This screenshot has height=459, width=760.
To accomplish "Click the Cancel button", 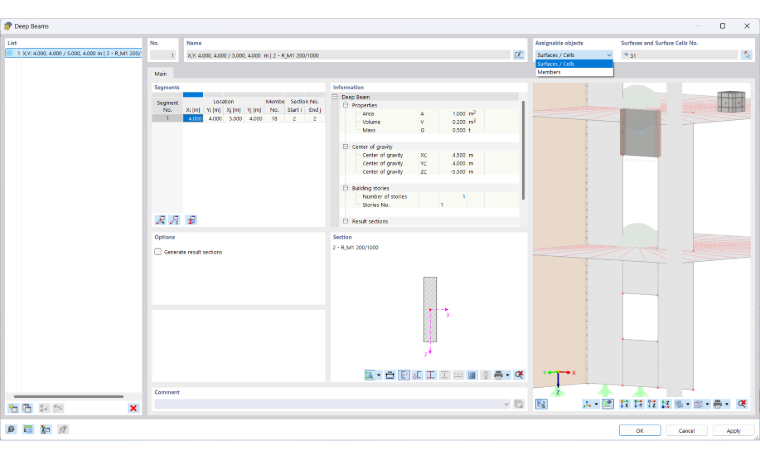I will tap(686, 430).
